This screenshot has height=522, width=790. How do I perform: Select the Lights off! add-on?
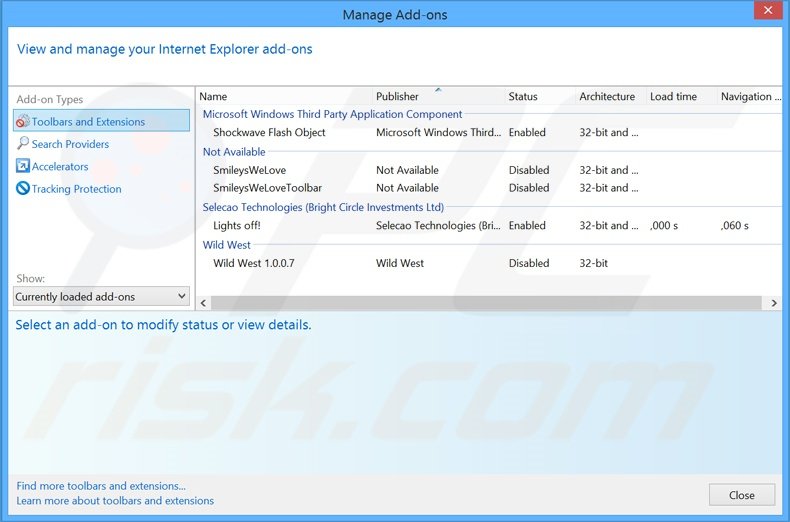click(x=237, y=226)
